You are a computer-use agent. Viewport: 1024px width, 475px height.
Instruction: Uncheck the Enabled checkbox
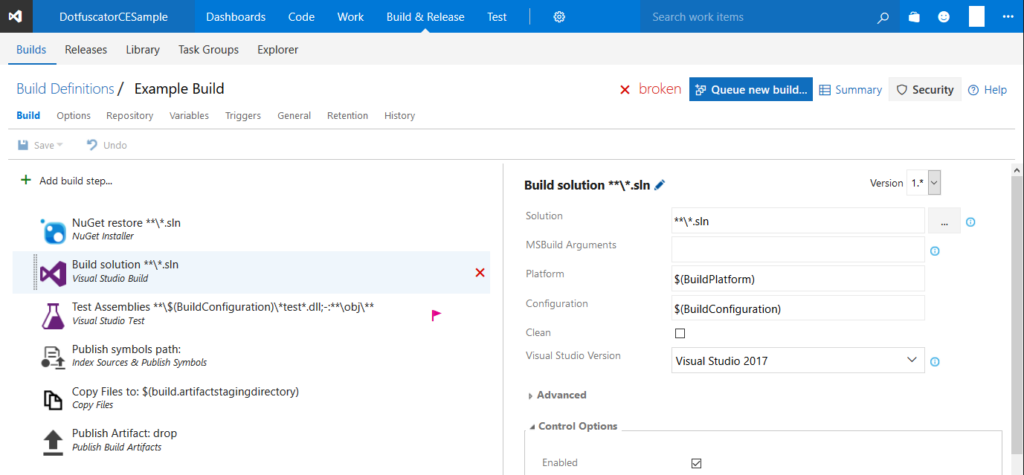(696, 463)
